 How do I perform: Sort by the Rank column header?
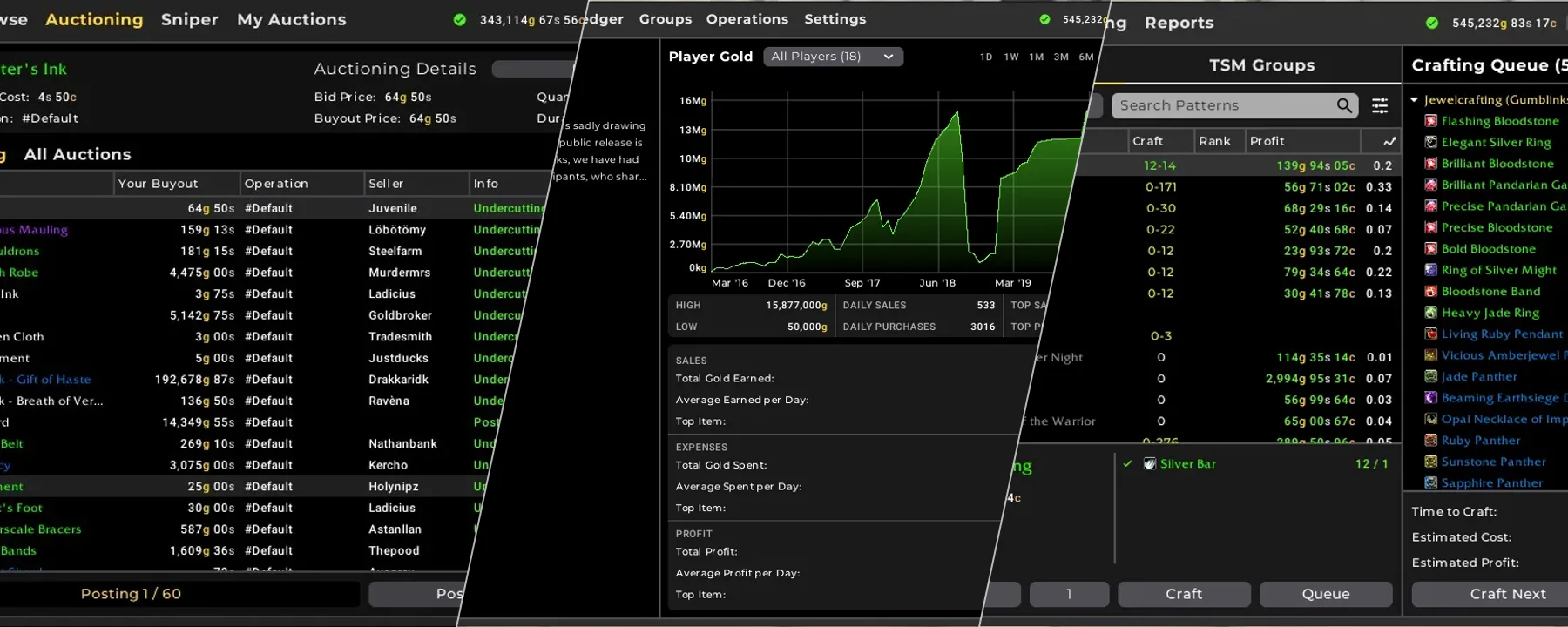(1220, 141)
